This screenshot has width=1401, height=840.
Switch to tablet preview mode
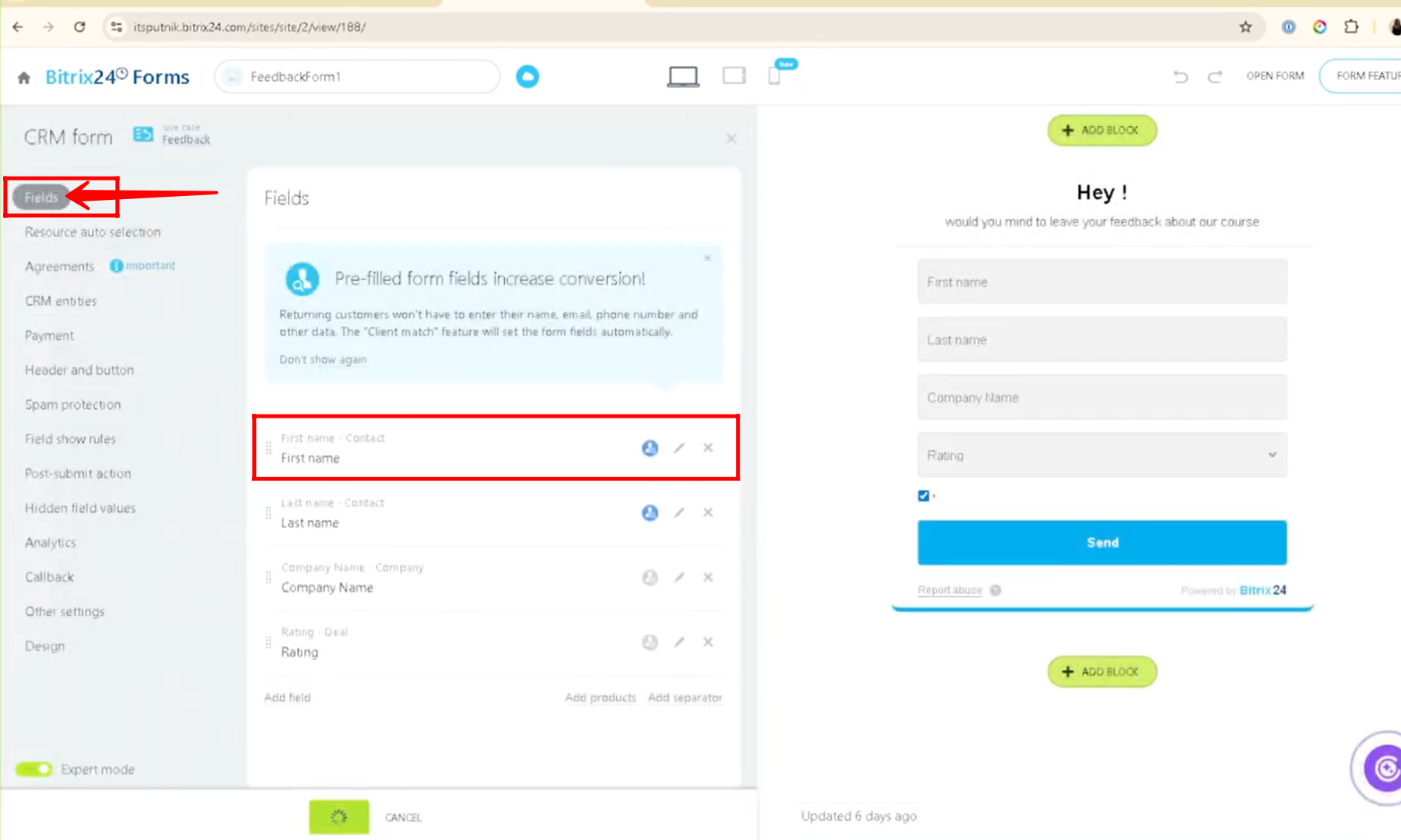(734, 75)
